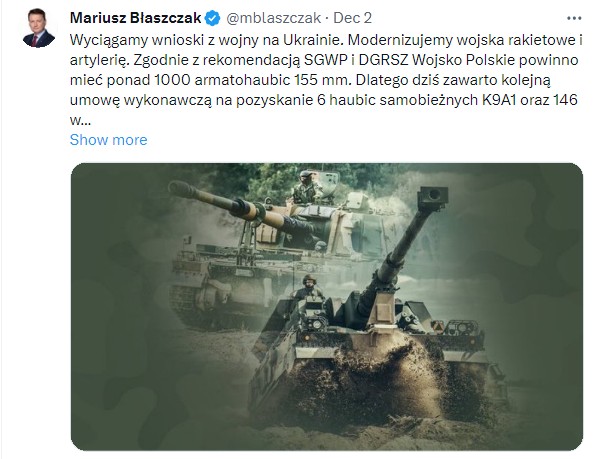Click the Mariusz Błaszczak display name
The image size is (596, 459).
click(x=136, y=18)
